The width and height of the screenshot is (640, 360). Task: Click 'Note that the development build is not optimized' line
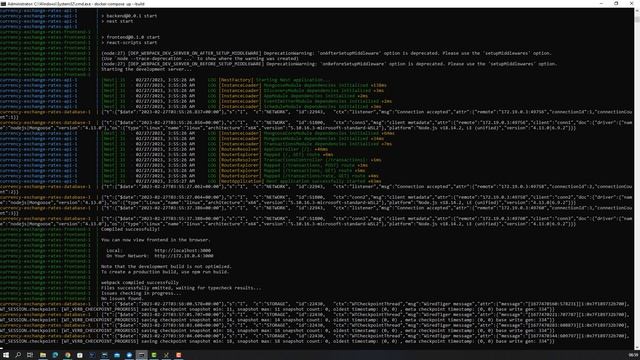coord(166,267)
